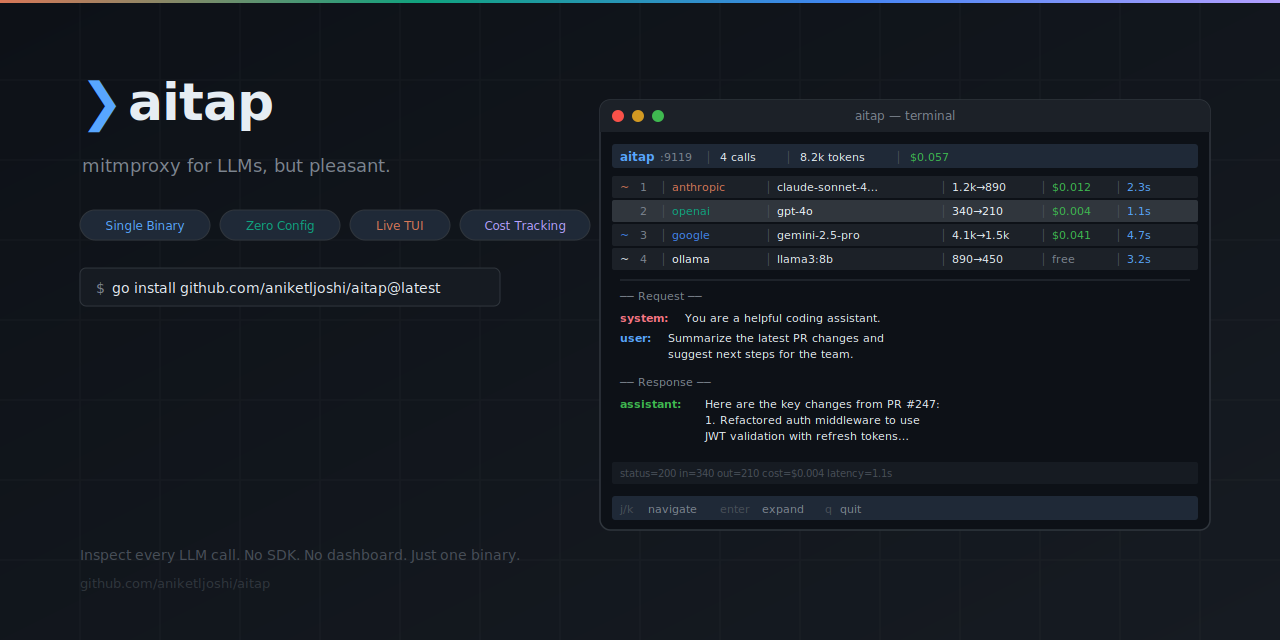Click the q quit hint
This screenshot has height=640, width=1280.
[x=843, y=509]
